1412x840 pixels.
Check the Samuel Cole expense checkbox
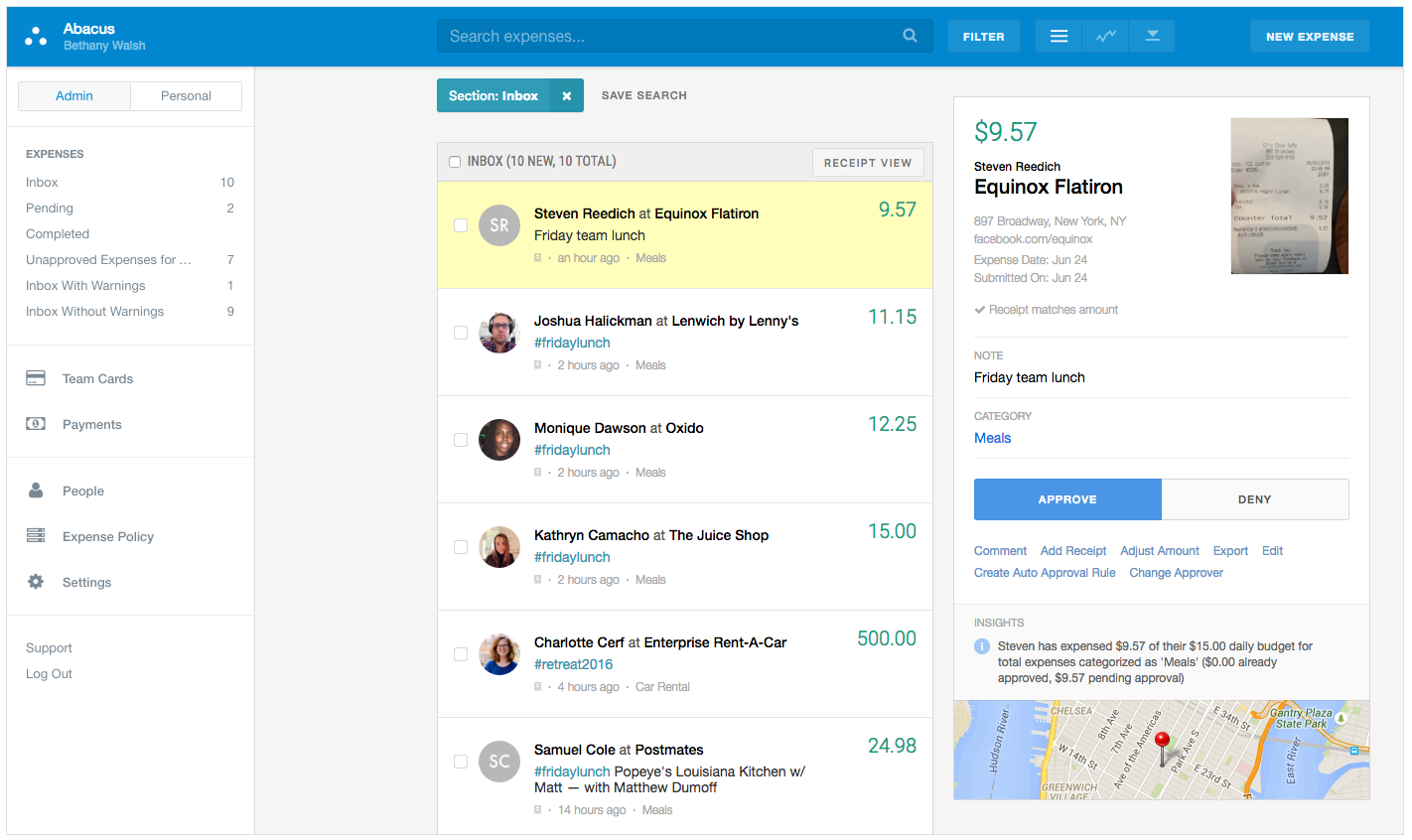pos(461,762)
